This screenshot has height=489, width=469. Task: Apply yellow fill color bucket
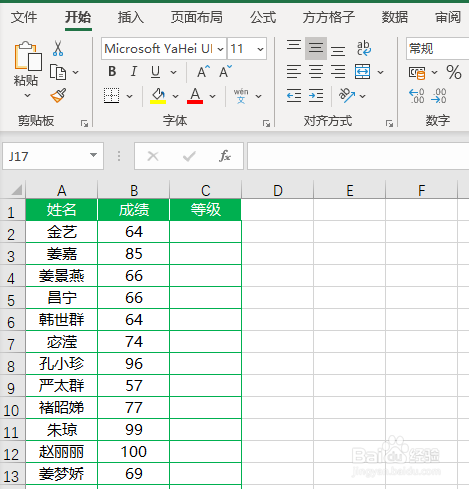point(158,96)
